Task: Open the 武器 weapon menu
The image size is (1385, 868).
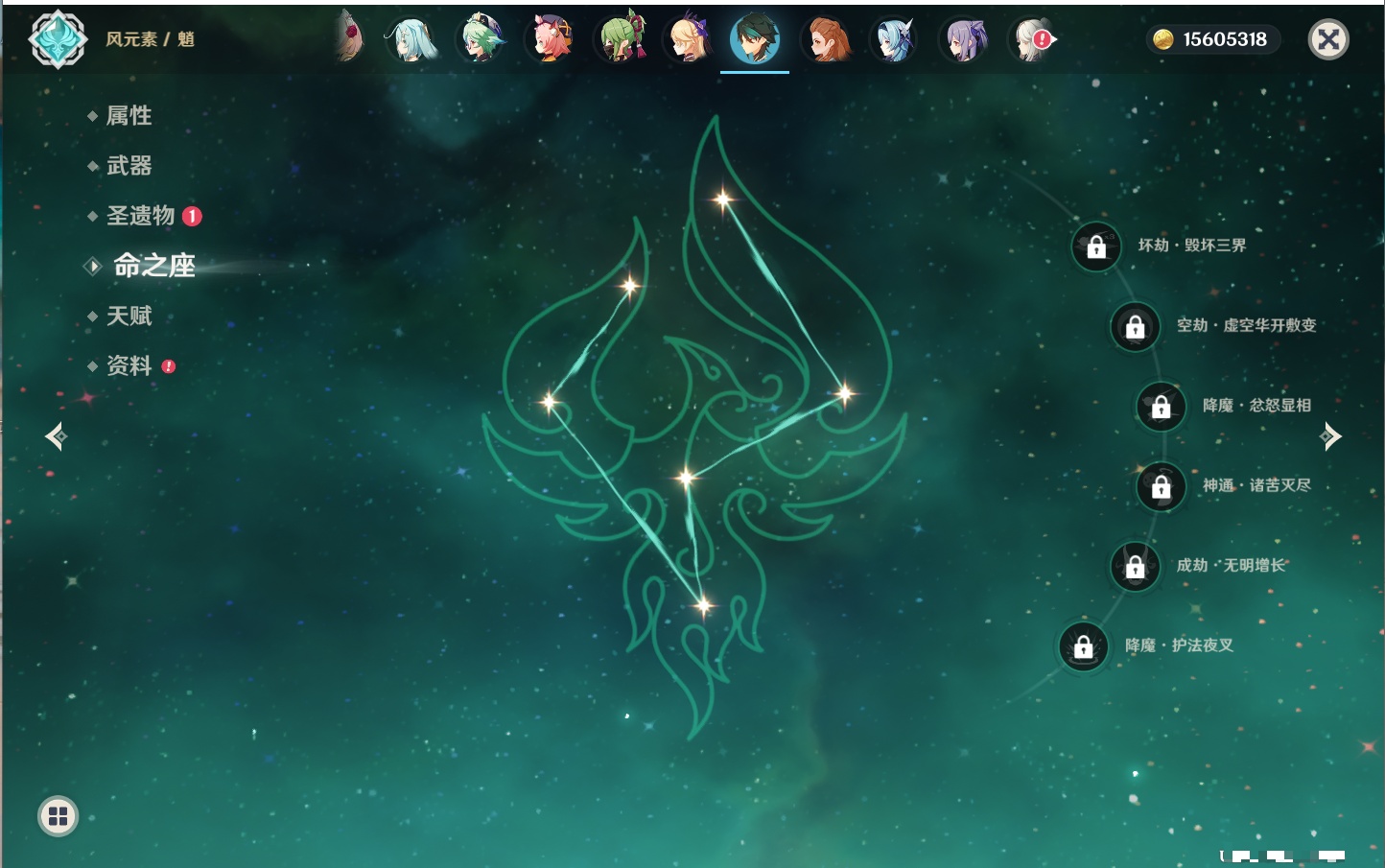Action: (129, 166)
